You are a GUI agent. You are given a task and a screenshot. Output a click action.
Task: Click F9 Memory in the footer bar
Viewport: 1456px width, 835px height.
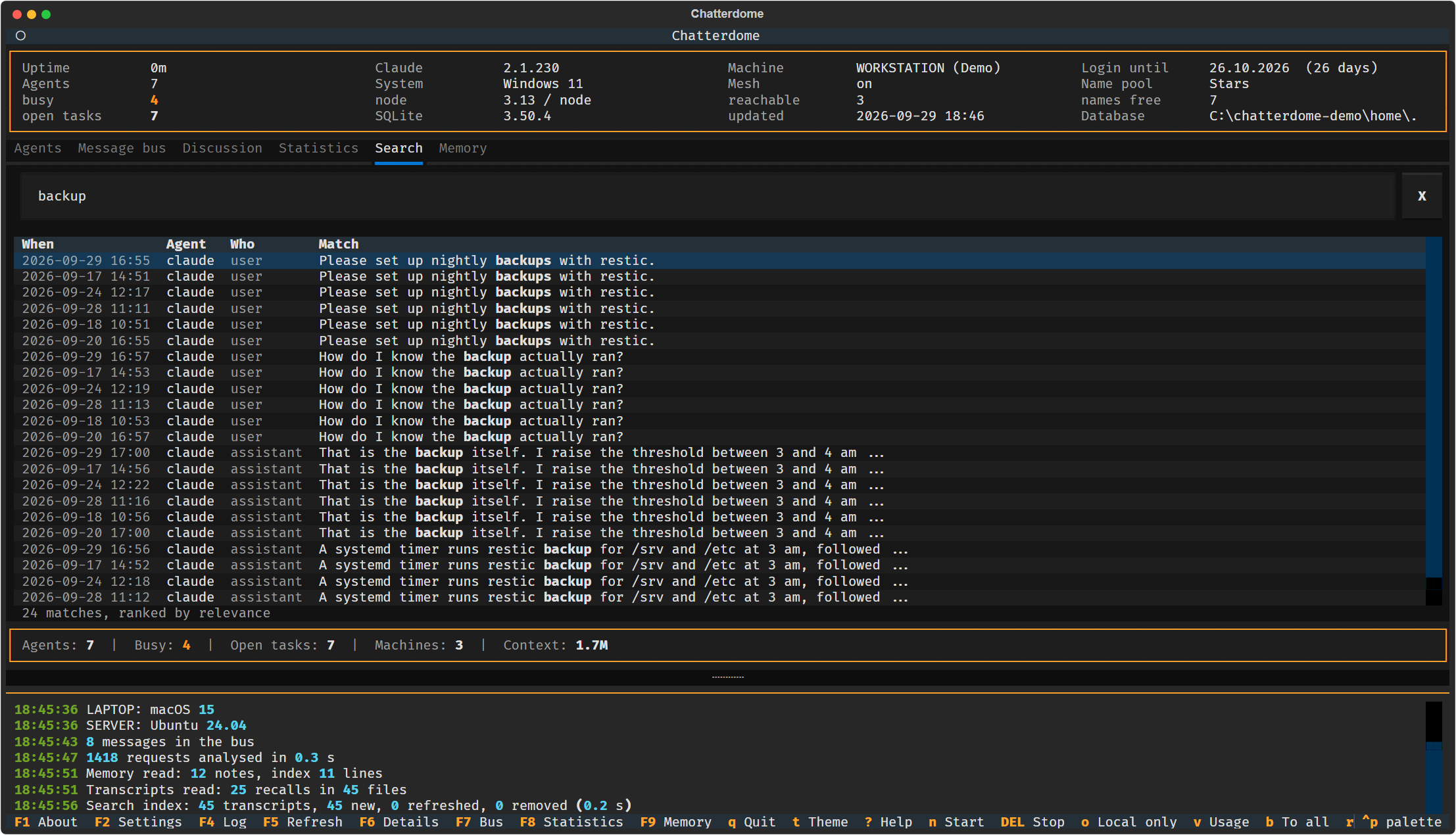pyautogui.click(x=675, y=823)
